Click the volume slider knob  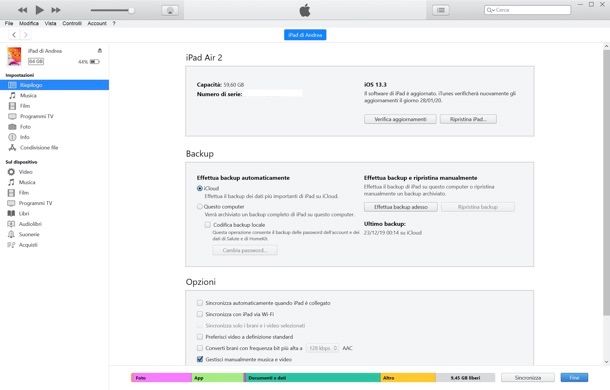(131, 11)
